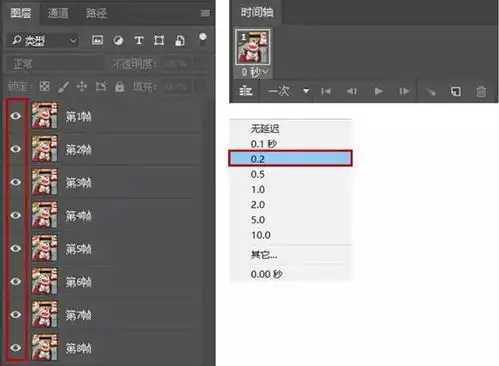Switch to the 路径 tab
Image resolution: width=499 pixels, height=366 pixels.
coord(96,13)
